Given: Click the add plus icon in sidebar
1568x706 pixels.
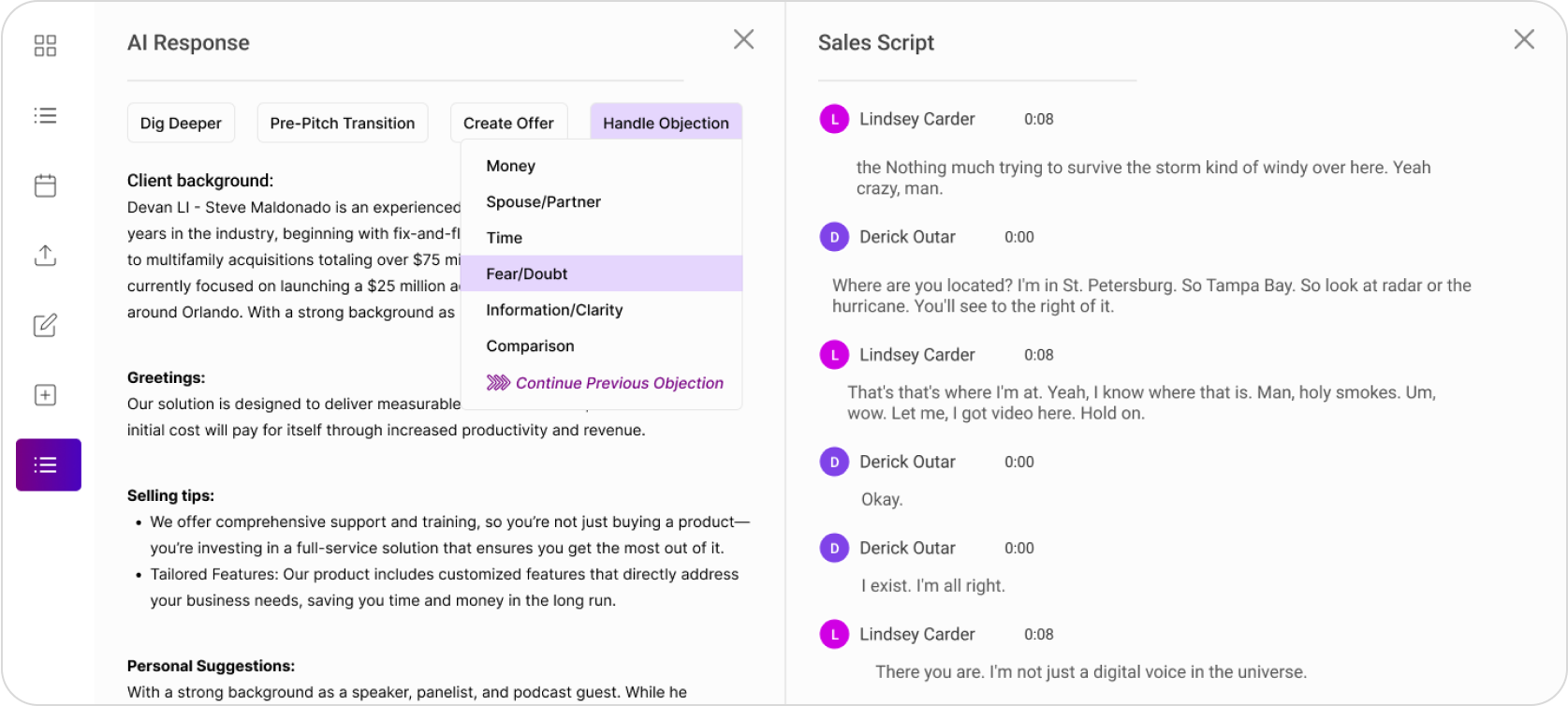Looking at the screenshot, I should coord(45,395).
